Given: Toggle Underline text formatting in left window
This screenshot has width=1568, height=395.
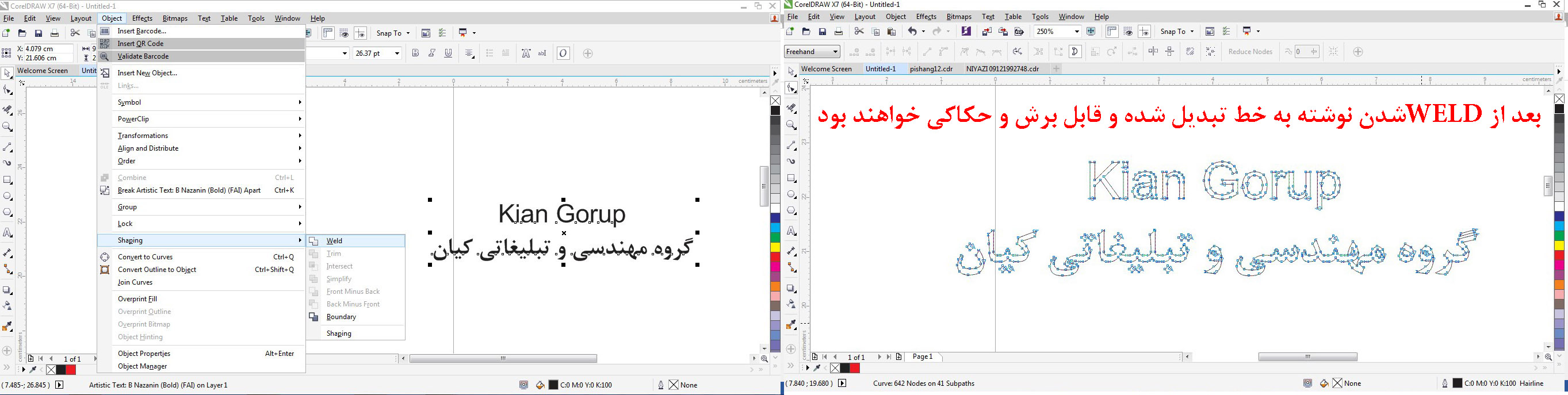Looking at the screenshot, I should coord(449,53).
